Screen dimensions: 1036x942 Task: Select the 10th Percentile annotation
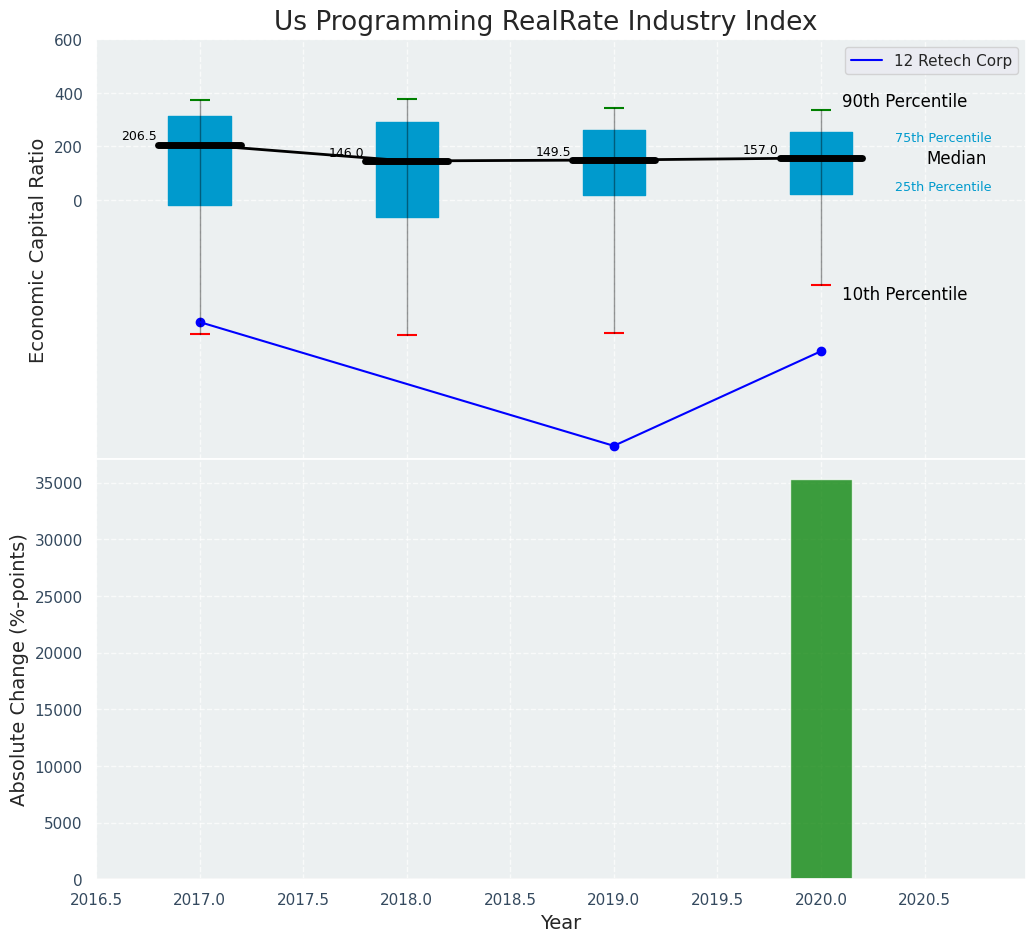(904, 295)
